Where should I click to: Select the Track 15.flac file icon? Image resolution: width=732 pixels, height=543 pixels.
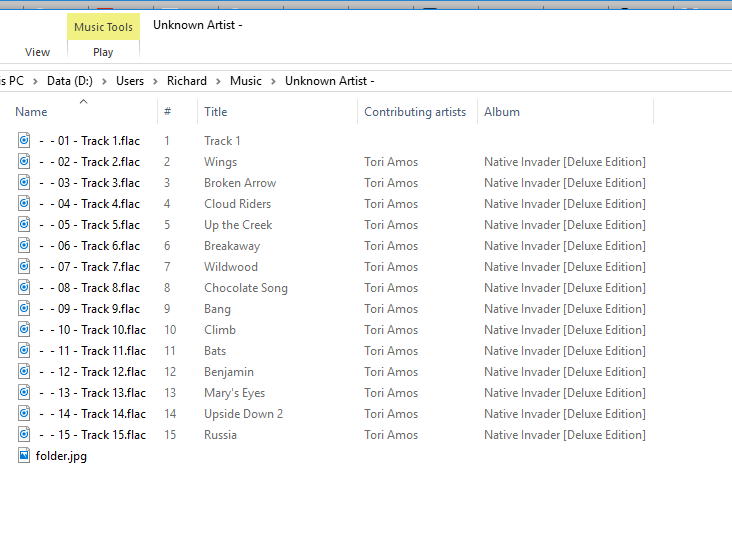pos(25,435)
